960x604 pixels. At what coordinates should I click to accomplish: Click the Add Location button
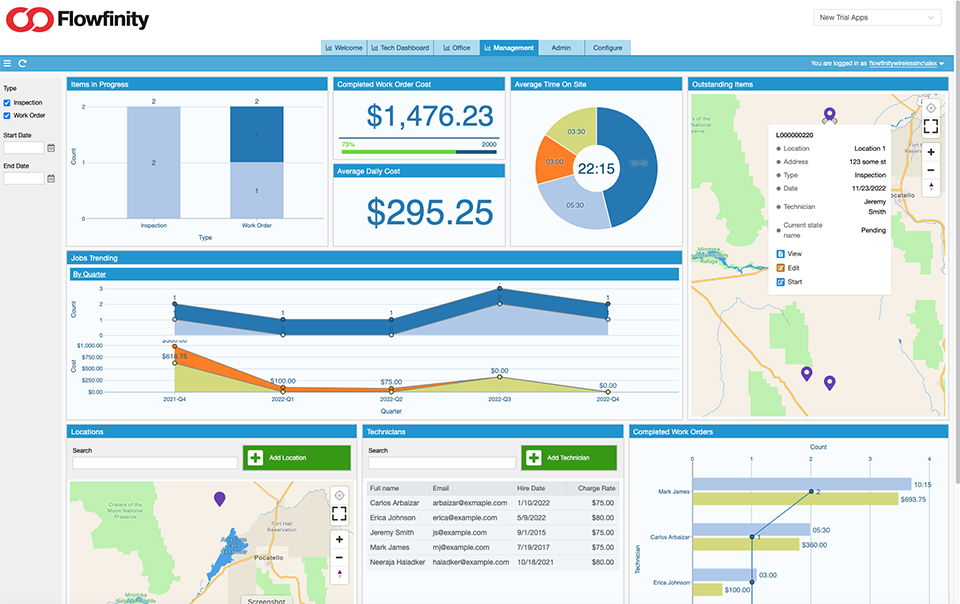tap(296, 458)
